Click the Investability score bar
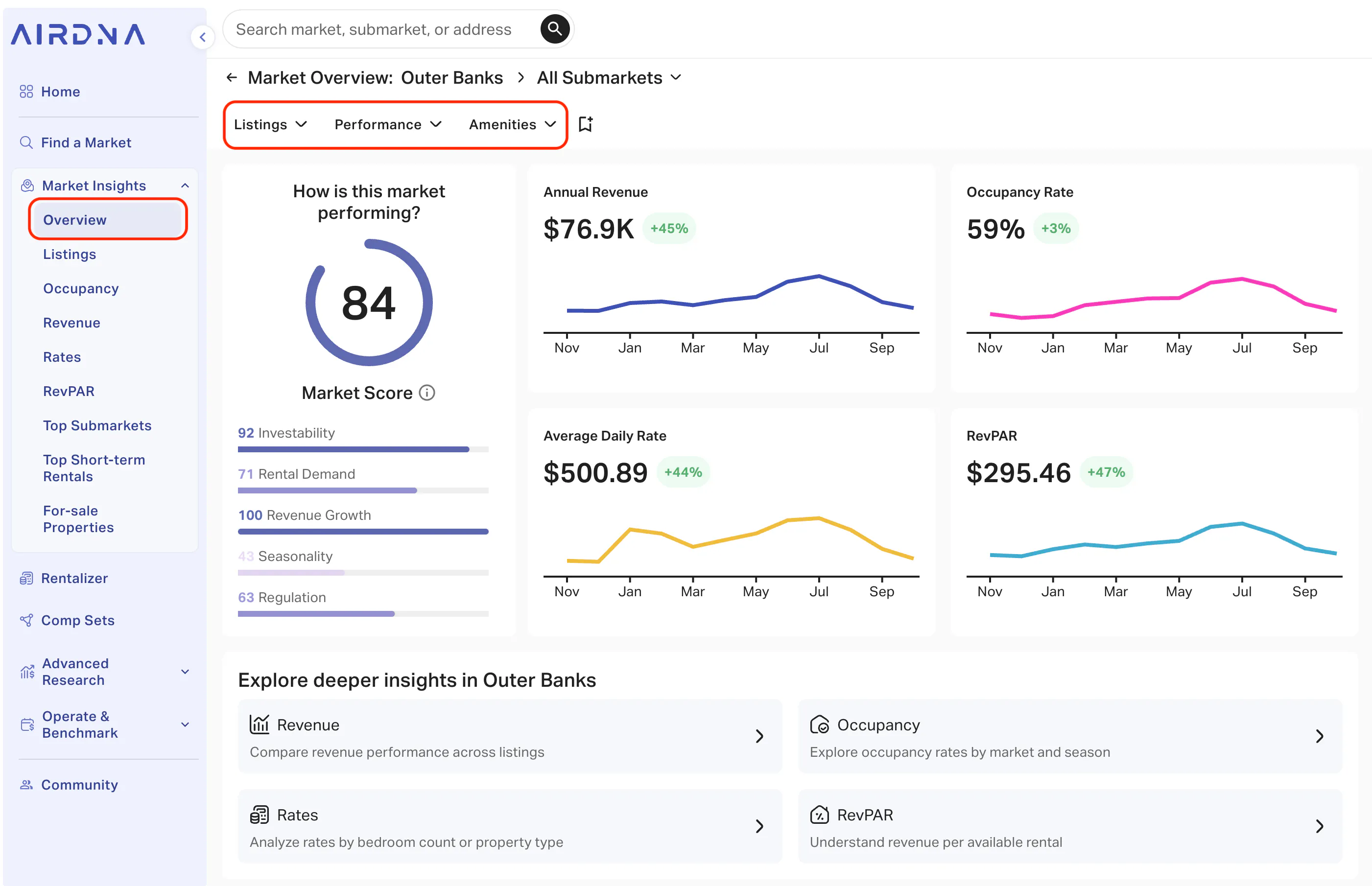The width and height of the screenshot is (1372, 886). point(363,449)
